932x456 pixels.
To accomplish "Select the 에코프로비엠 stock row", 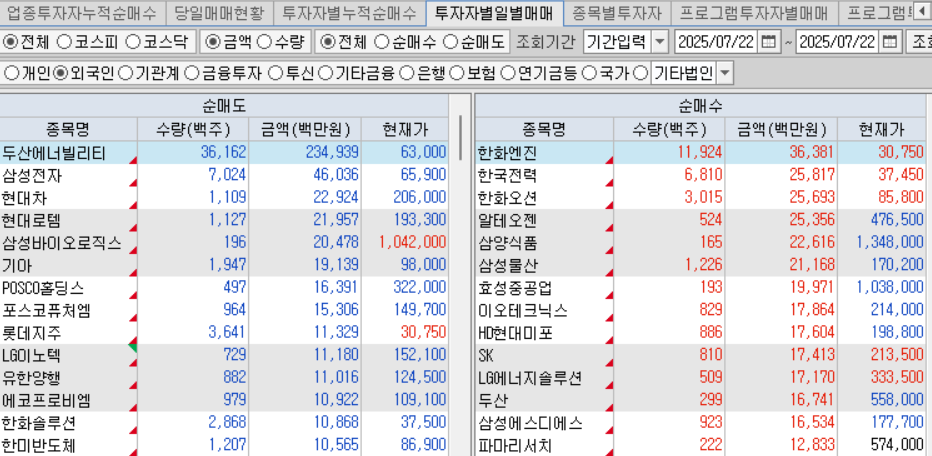I will (224, 401).
